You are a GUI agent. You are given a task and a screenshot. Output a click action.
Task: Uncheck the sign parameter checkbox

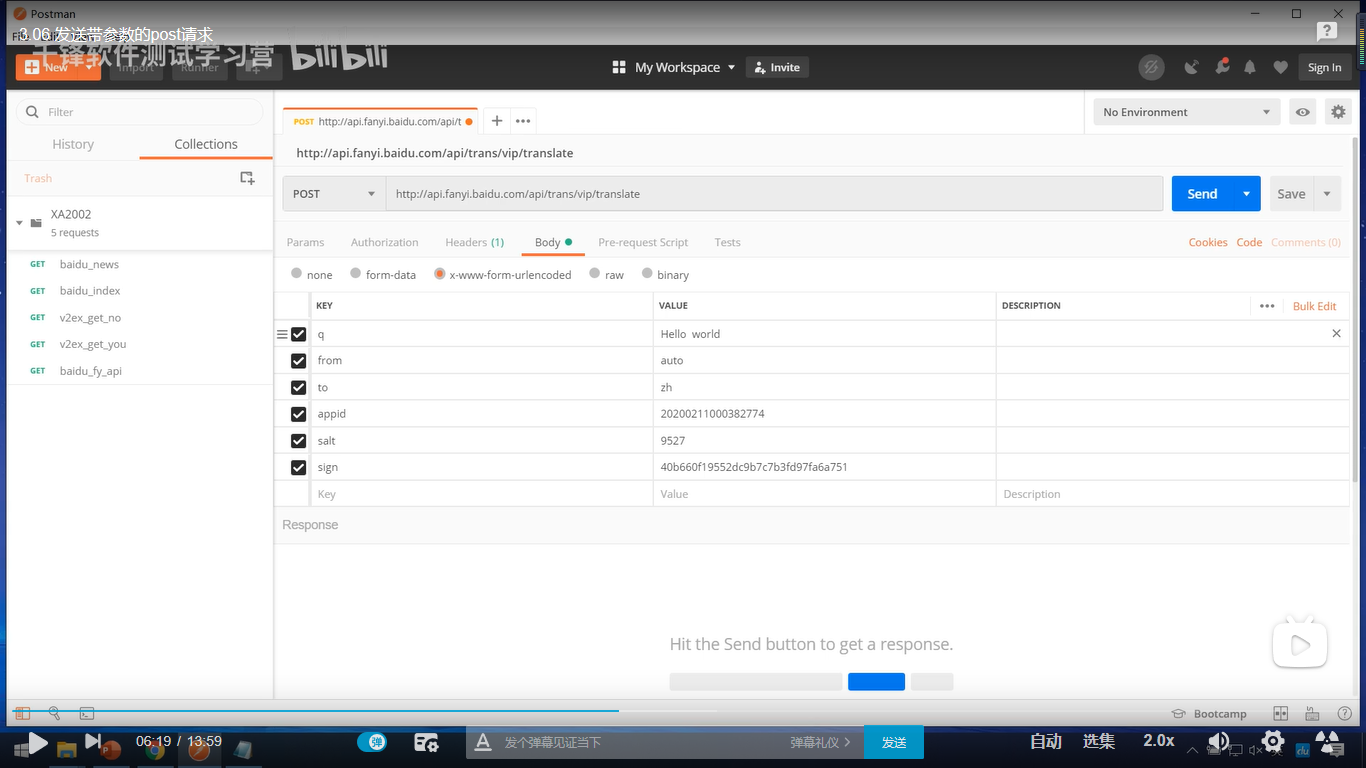(298, 467)
